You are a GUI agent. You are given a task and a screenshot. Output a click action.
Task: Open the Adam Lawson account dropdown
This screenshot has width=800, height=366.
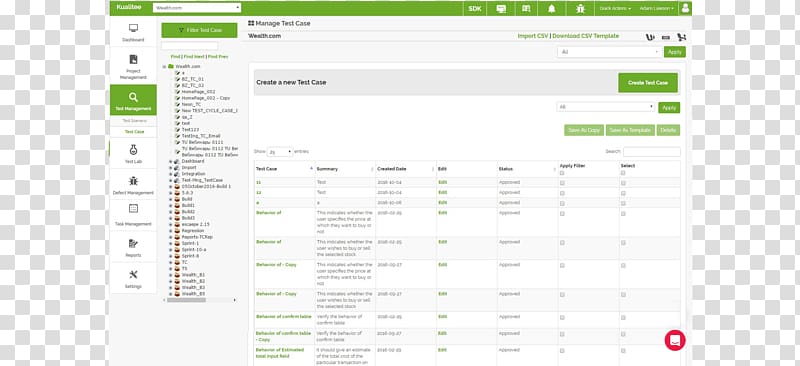pyautogui.click(x=657, y=9)
